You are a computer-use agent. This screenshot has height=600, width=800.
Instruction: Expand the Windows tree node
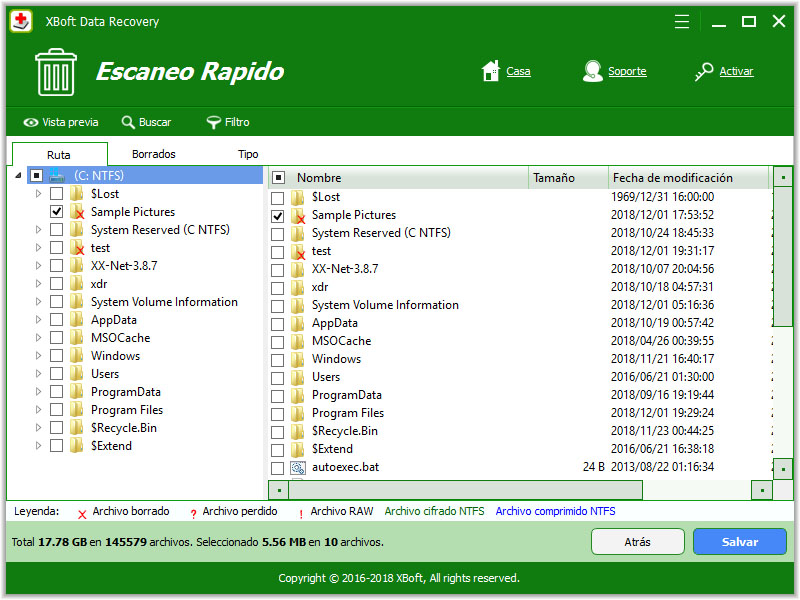click(x=38, y=356)
